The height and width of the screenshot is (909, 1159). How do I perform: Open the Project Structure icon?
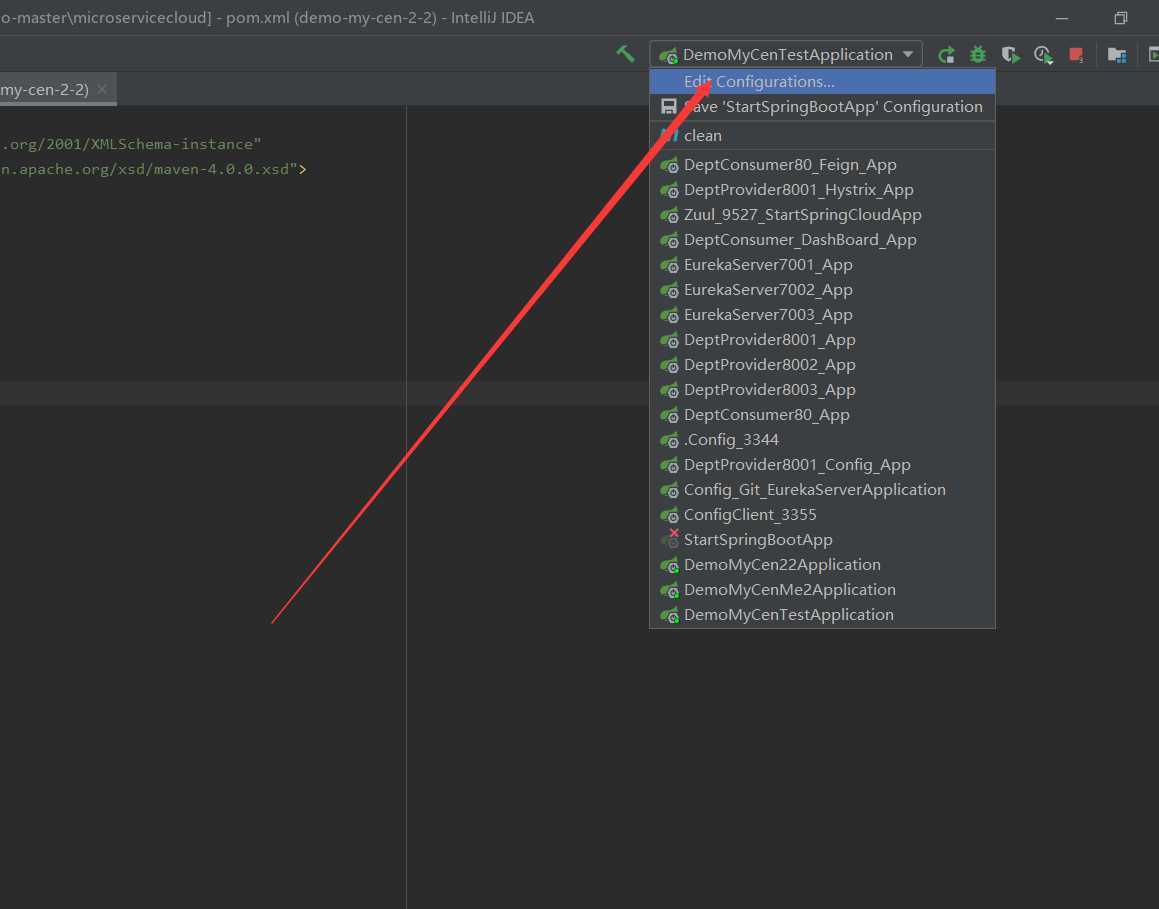click(x=1117, y=55)
